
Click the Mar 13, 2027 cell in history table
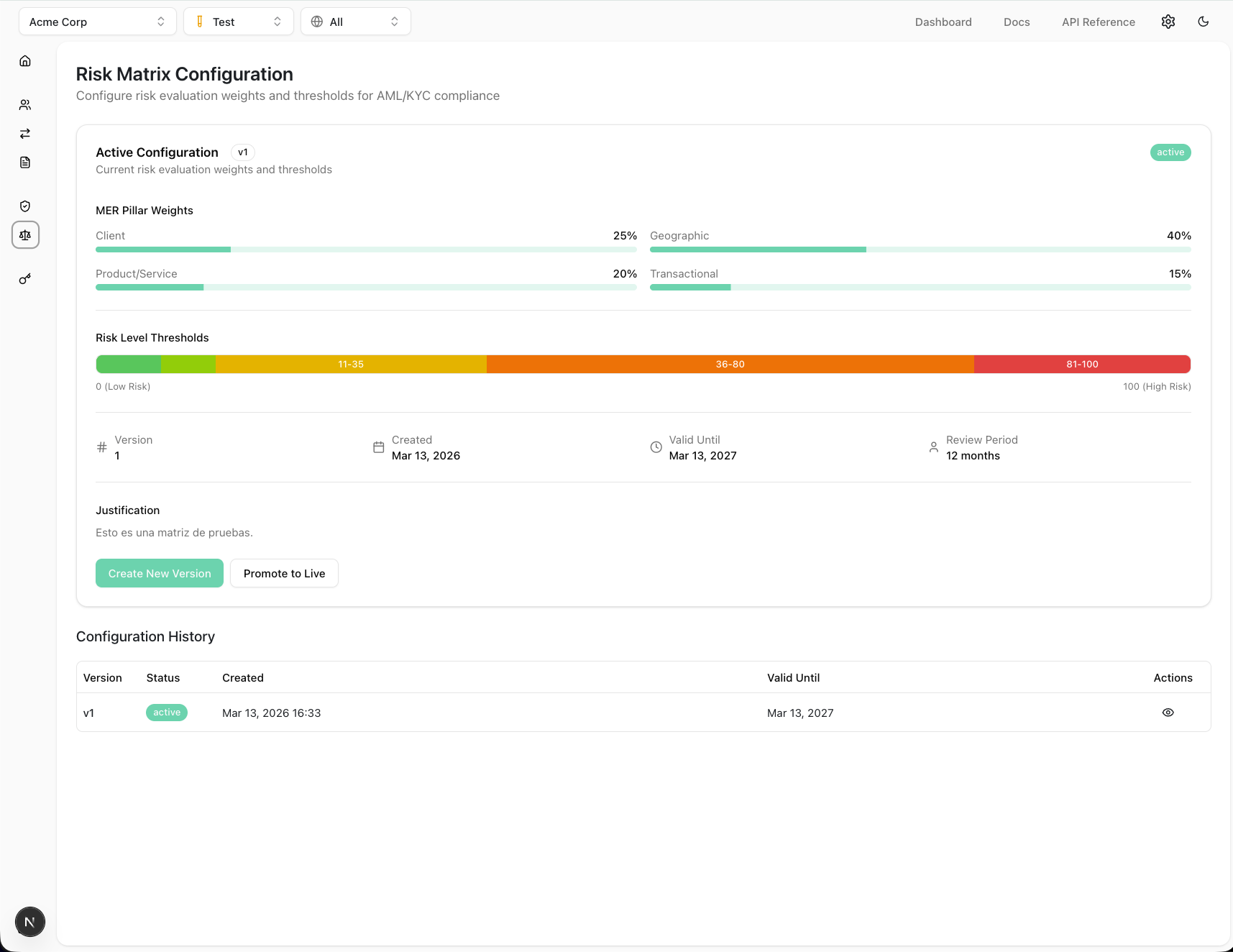coord(800,713)
